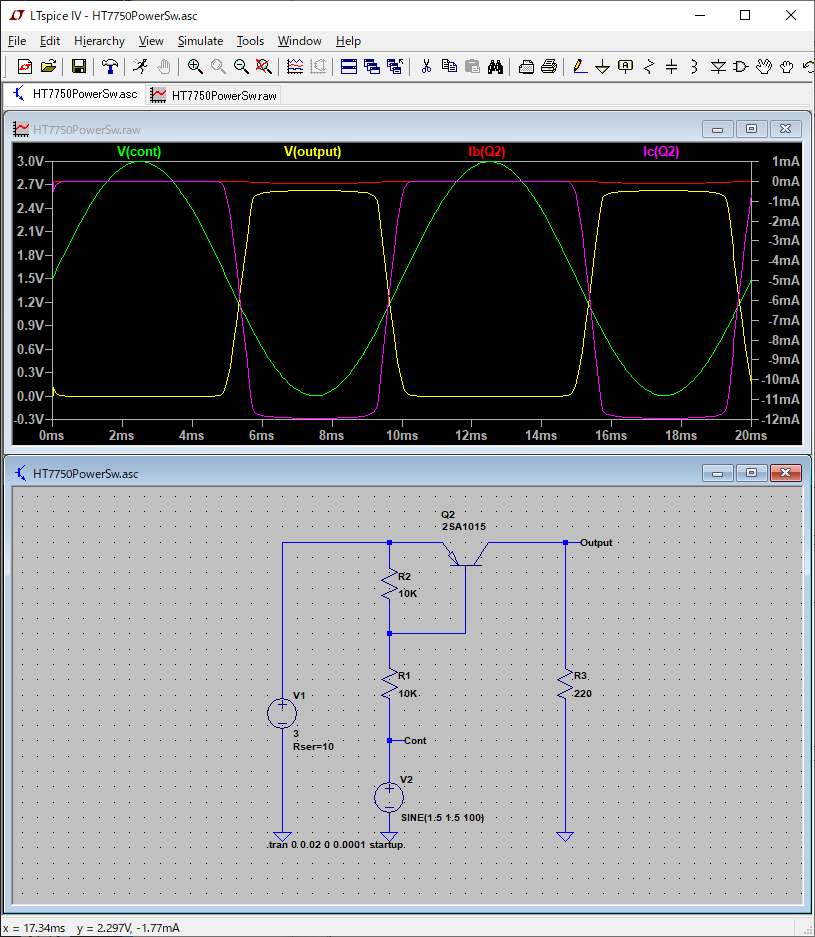
Task: Open the Control Panel hammer icon
Action: [109, 66]
